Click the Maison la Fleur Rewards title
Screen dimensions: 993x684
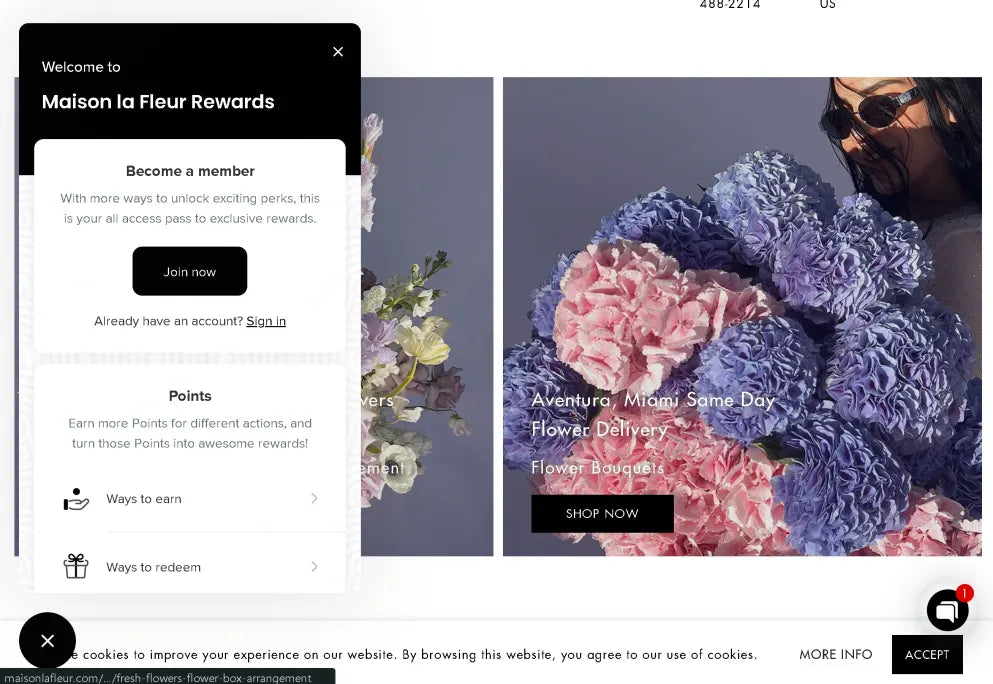158,101
